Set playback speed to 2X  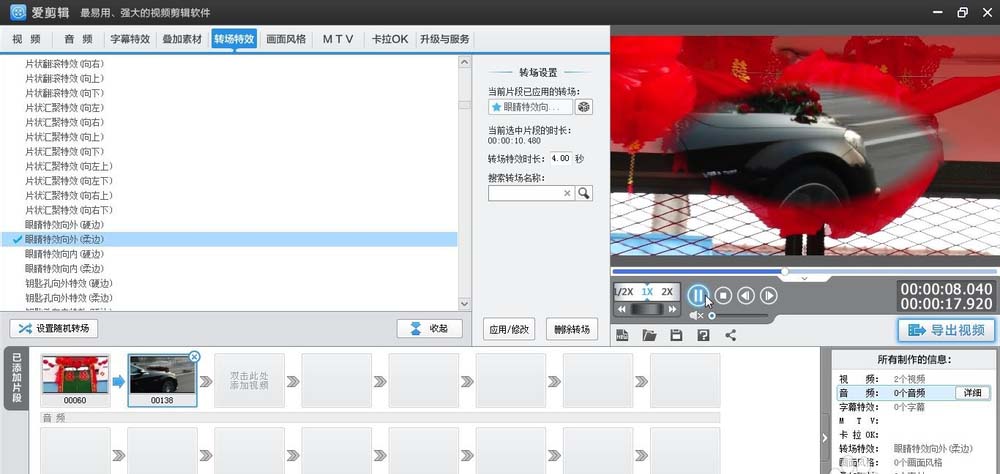pos(667,292)
